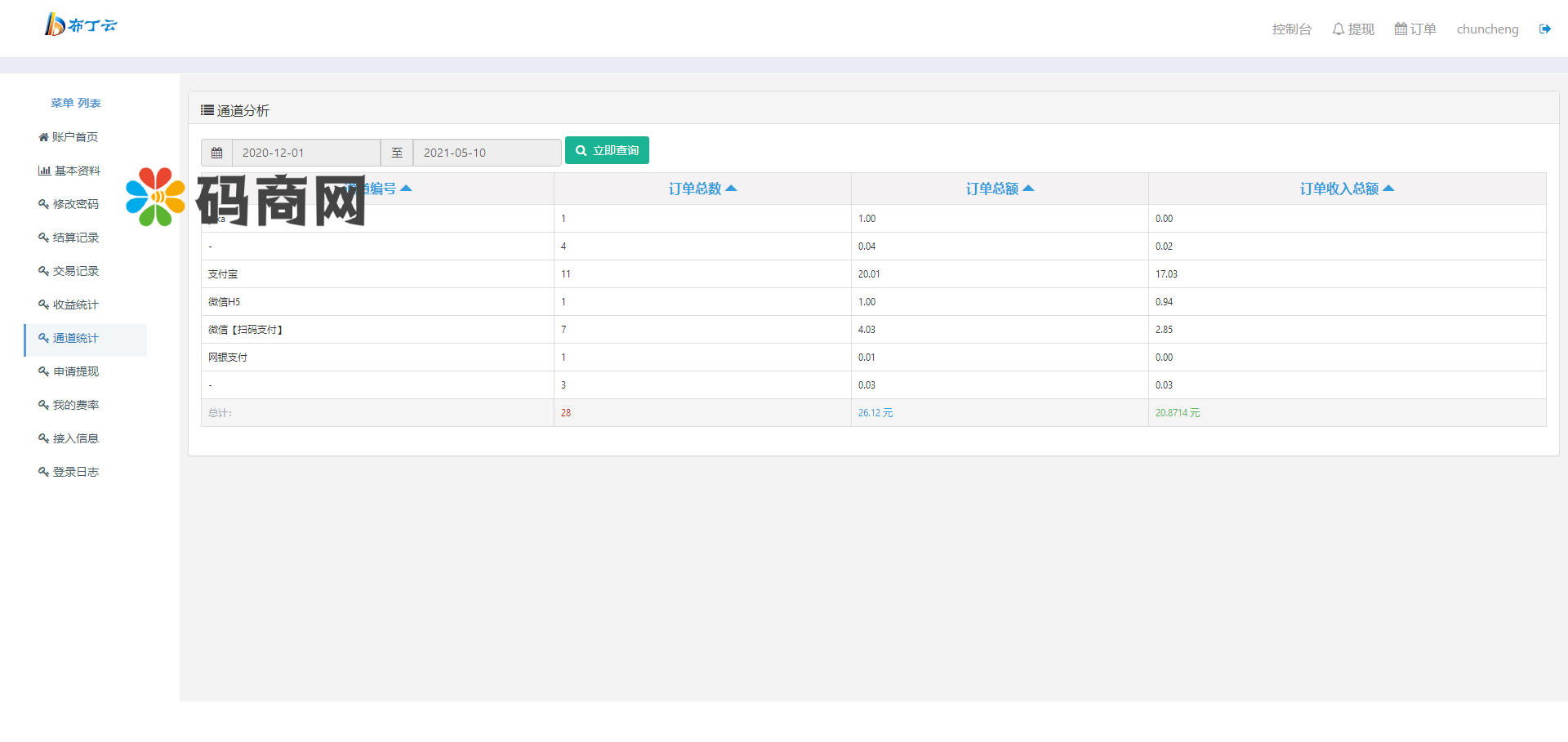The width and height of the screenshot is (1568, 742).
Task: Sort table by 订单总数 column
Action: tap(702, 189)
